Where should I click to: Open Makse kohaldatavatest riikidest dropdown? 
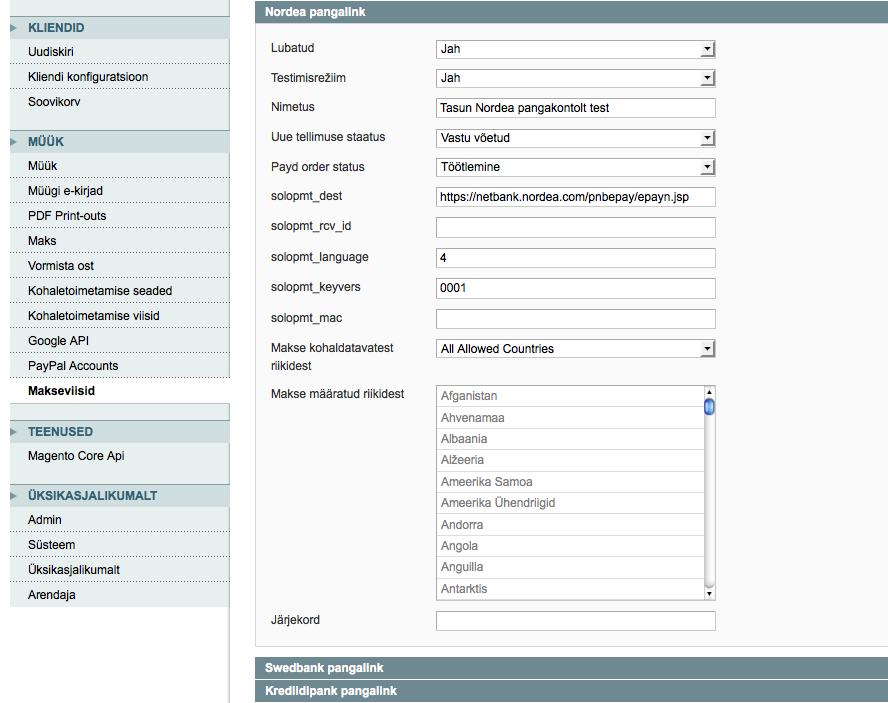coord(575,349)
